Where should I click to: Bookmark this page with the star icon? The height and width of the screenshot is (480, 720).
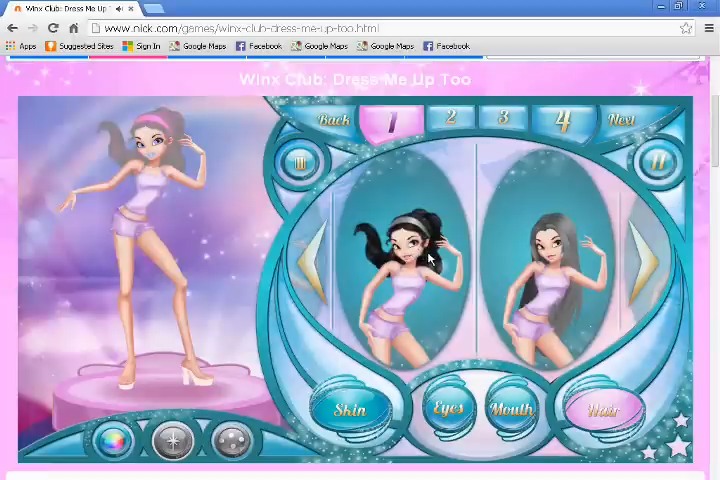pos(686,28)
